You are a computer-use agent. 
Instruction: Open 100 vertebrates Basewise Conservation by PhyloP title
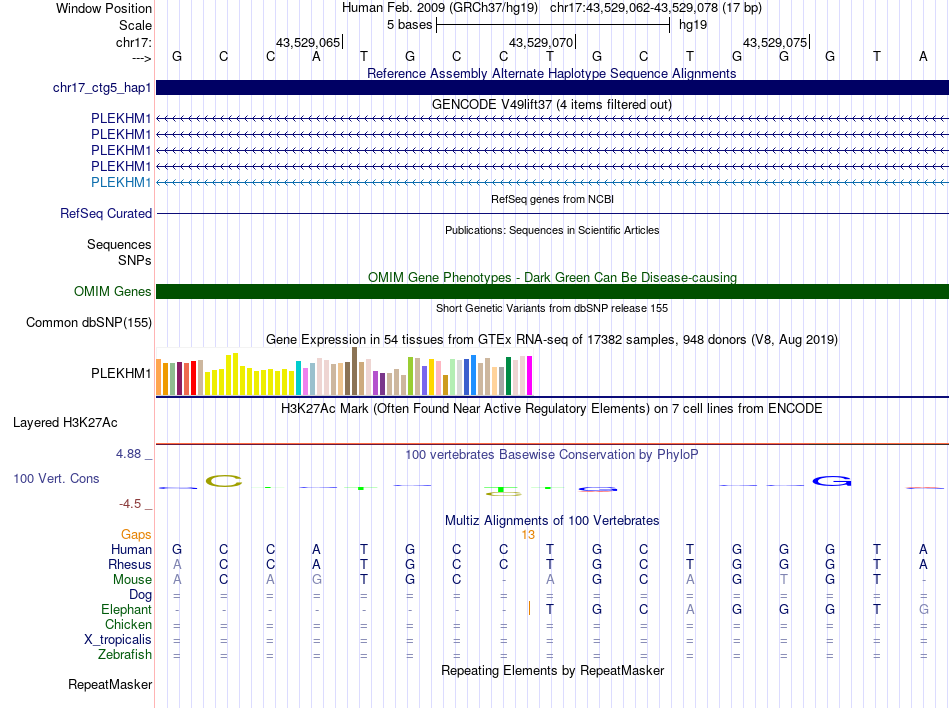coord(552,454)
